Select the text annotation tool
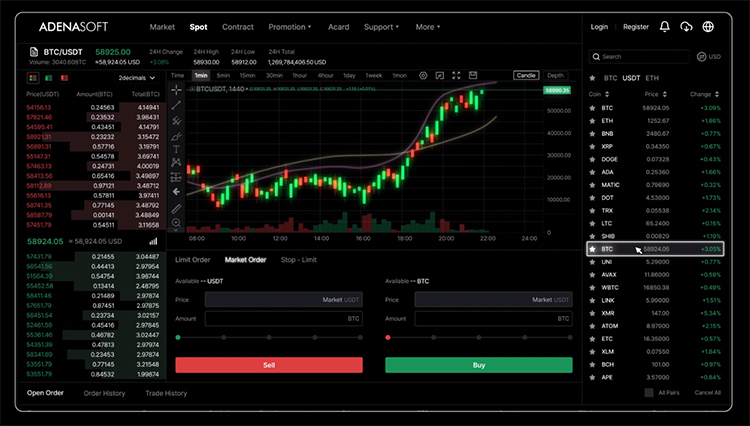This screenshot has height=426, width=750. pyautogui.click(x=177, y=148)
